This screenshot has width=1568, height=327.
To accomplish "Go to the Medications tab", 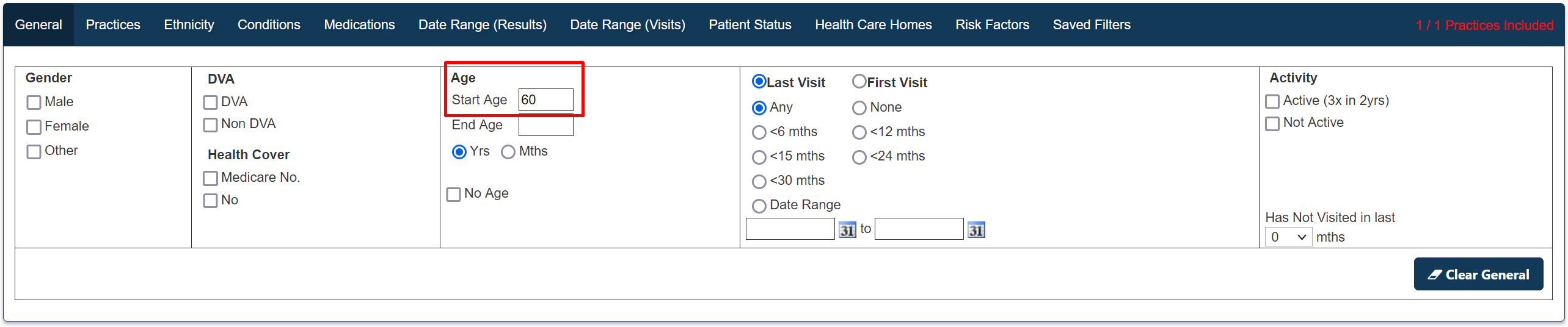I will click(x=359, y=25).
